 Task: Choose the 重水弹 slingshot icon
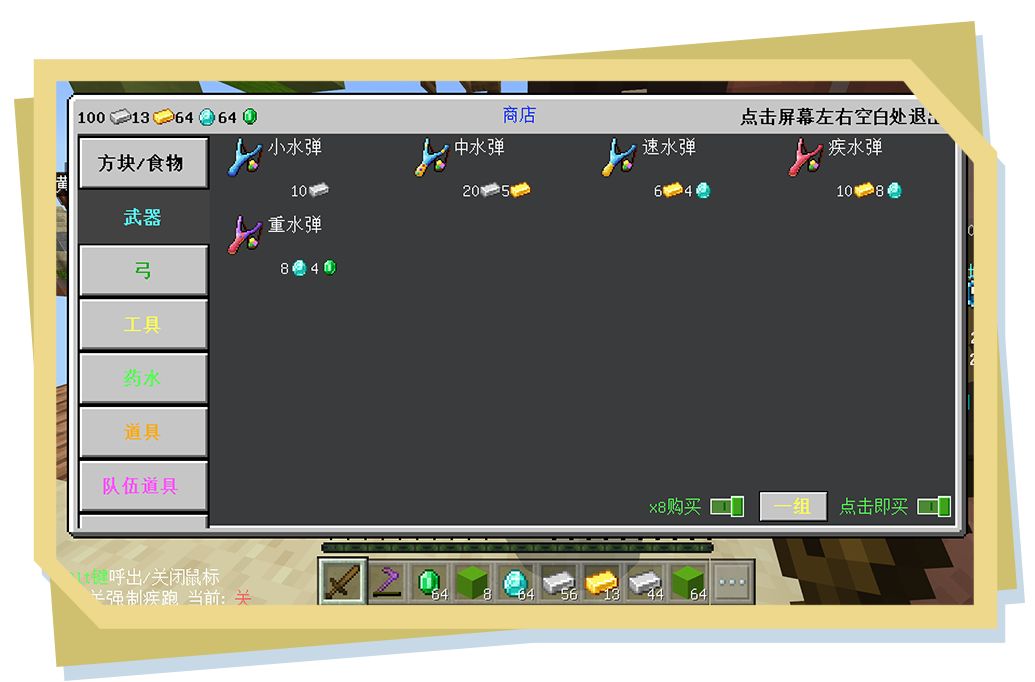[x=246, y=234]
